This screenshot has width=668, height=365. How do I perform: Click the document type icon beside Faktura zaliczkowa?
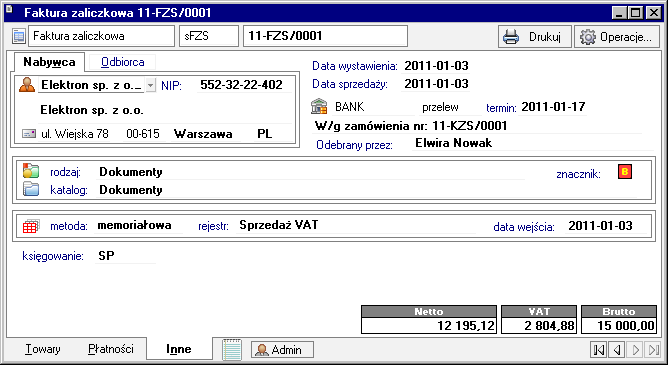point(19,36)
